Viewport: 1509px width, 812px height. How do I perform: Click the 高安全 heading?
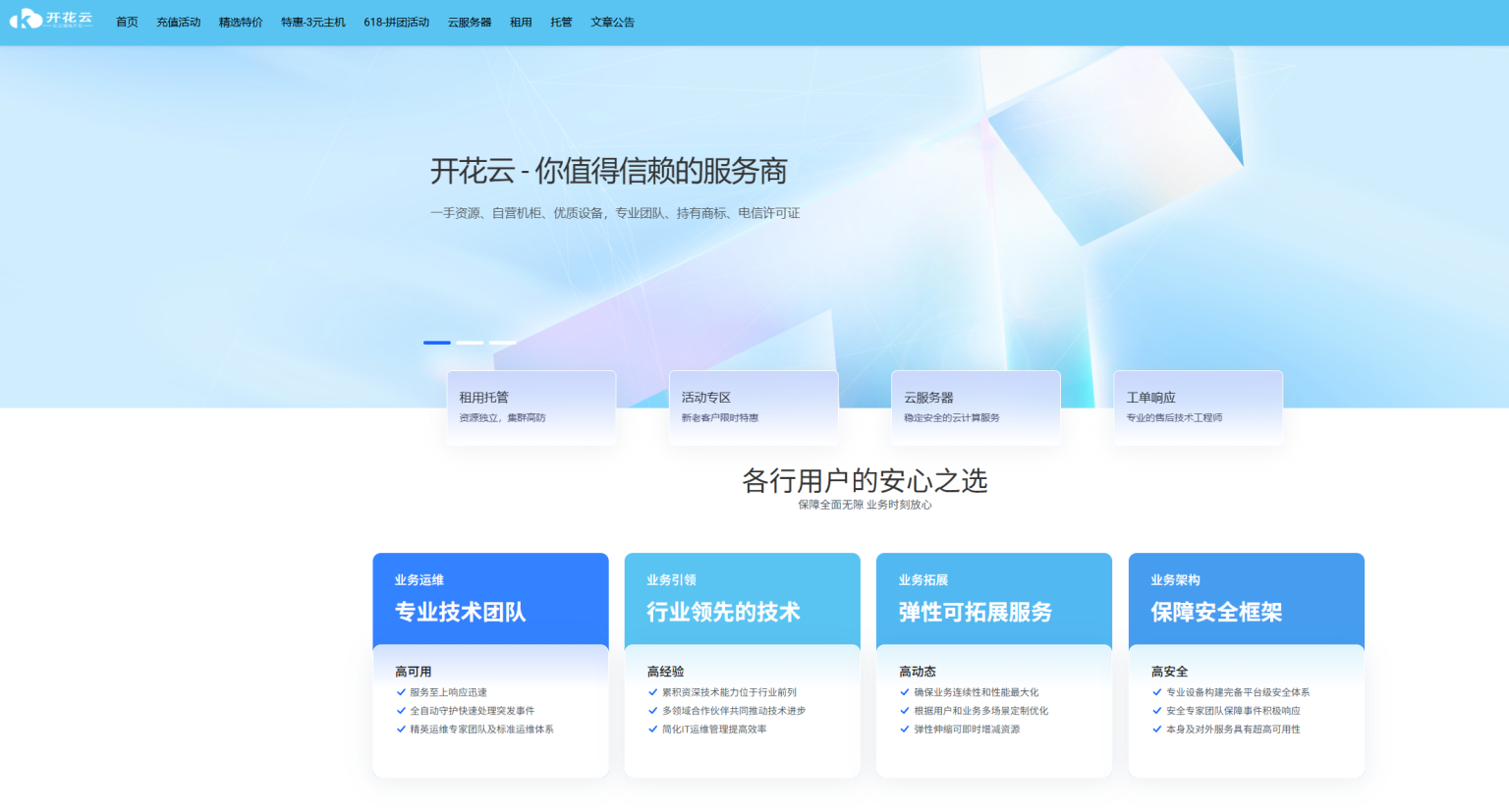(x=1169, y=672)
